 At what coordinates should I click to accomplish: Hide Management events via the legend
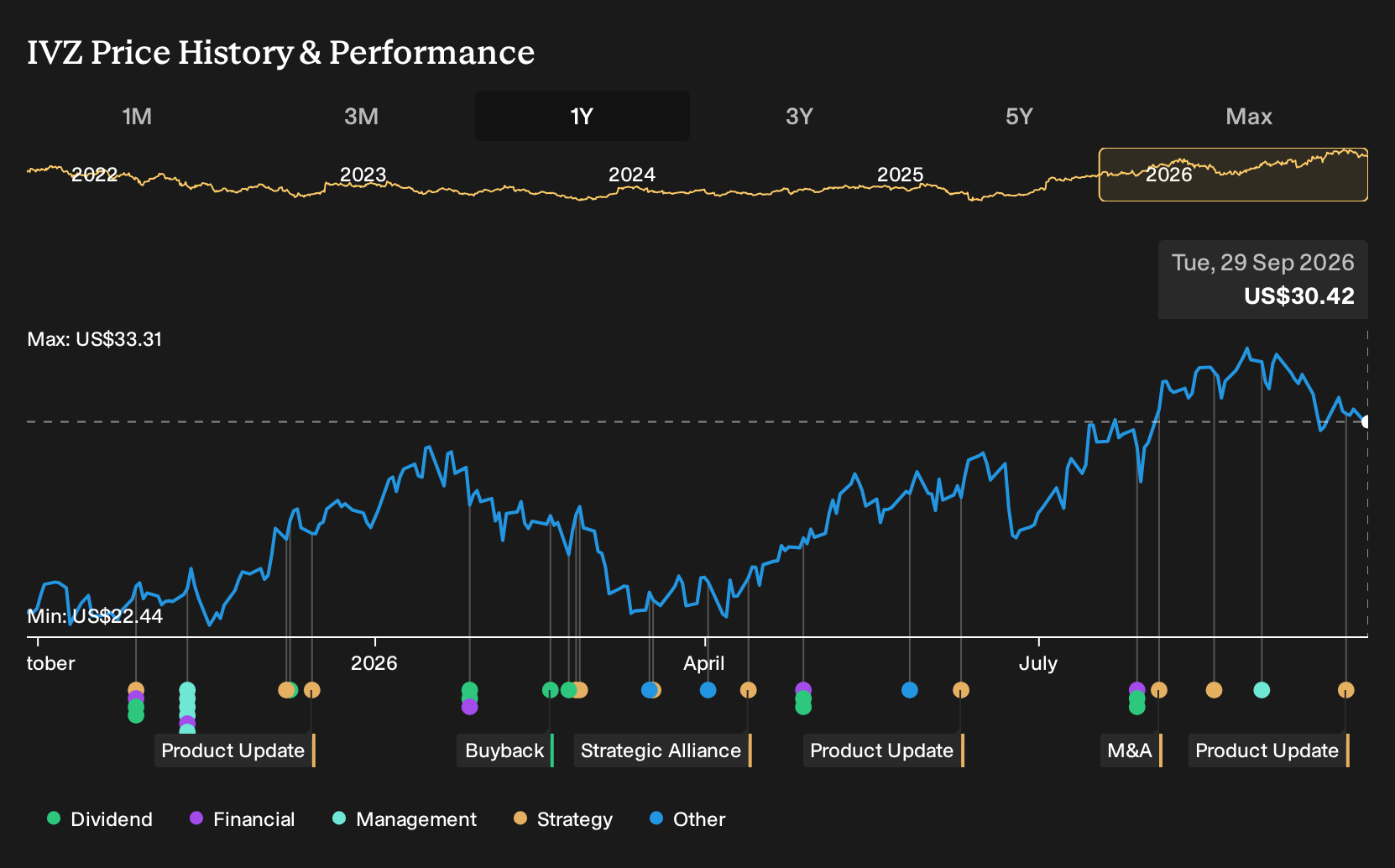coord(405,819)
